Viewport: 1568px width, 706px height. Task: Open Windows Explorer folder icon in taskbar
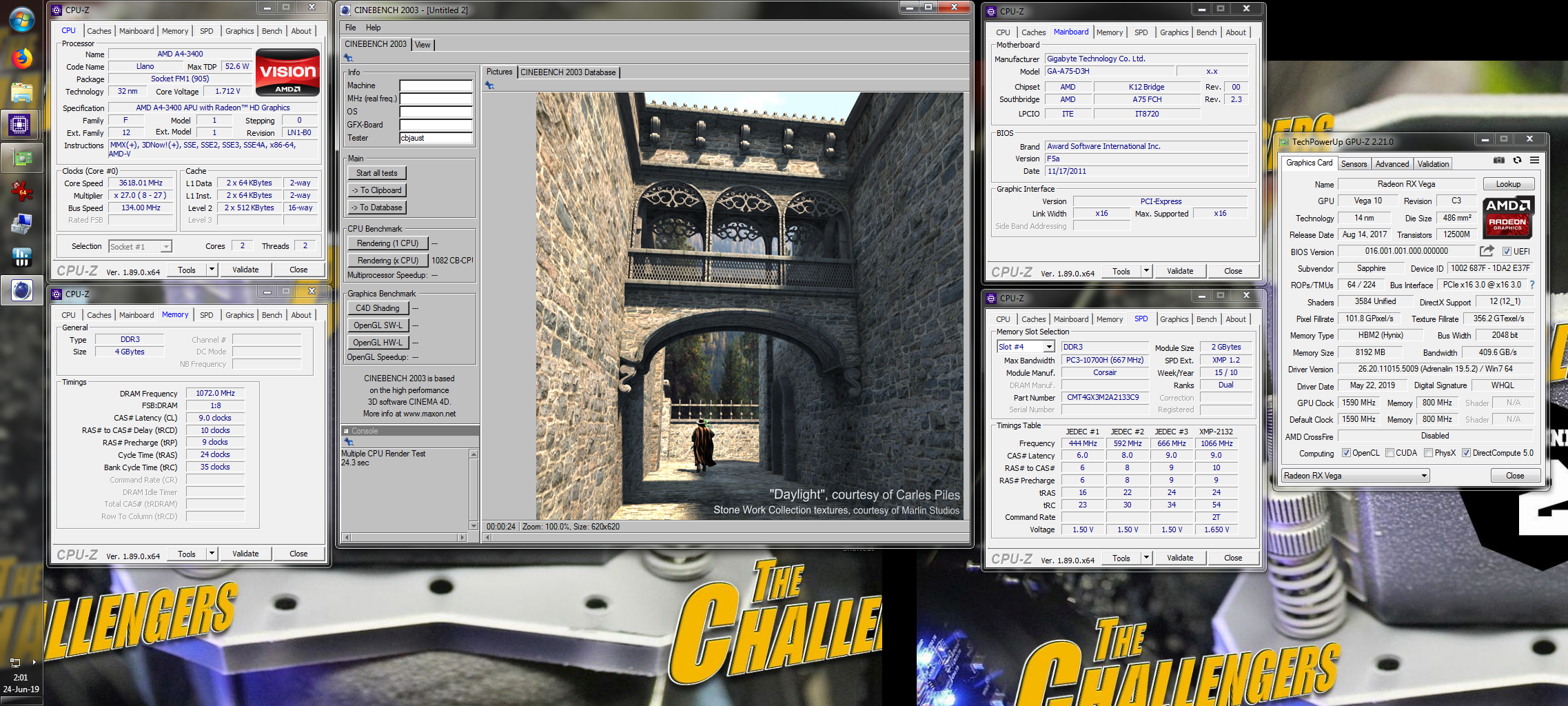[x=21, y=92]
